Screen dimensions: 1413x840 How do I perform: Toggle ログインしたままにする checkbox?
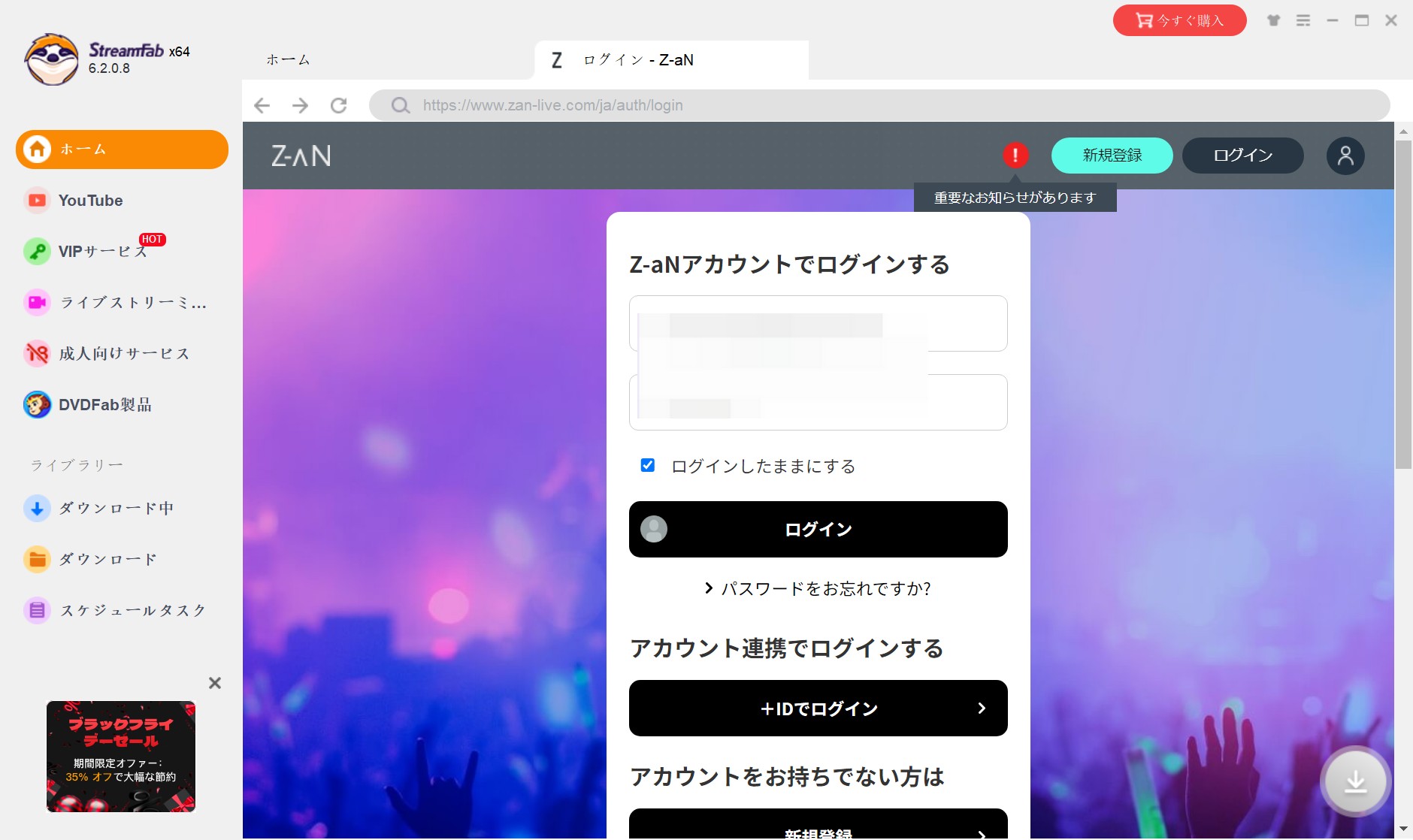(647, 465)
